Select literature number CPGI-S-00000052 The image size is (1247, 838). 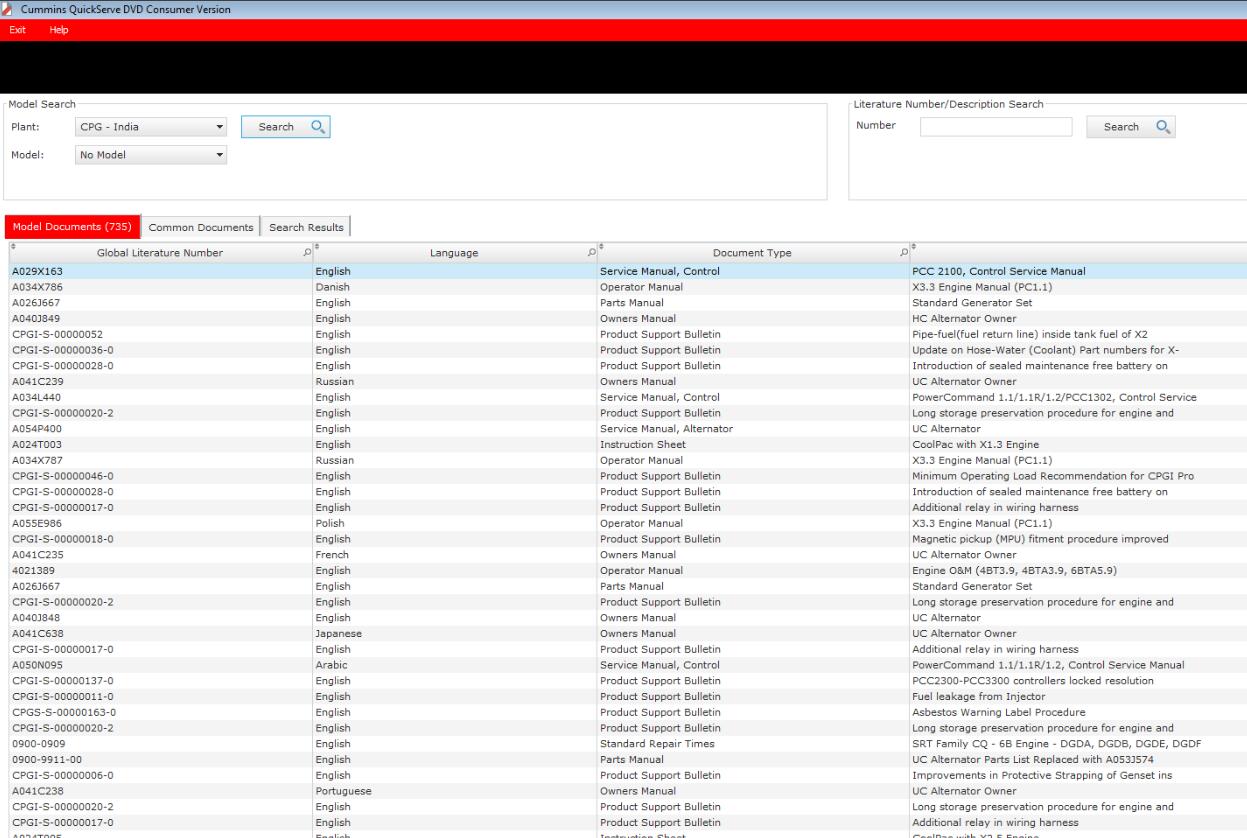pos(57,335)
